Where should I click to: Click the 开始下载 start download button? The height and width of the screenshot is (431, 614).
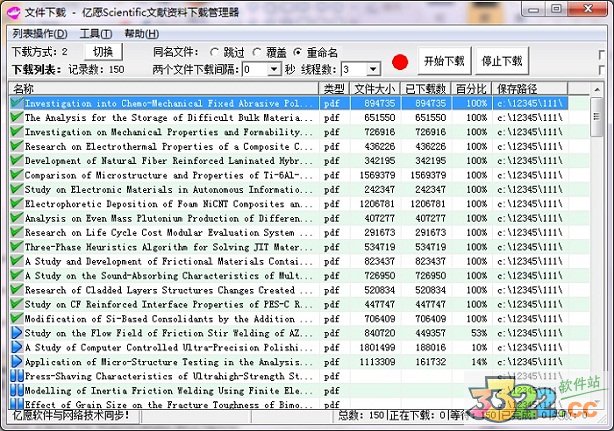(x=444, y=61)
